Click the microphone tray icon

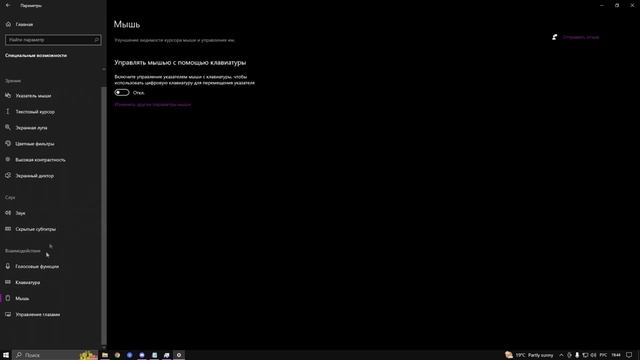coord(577,355)
